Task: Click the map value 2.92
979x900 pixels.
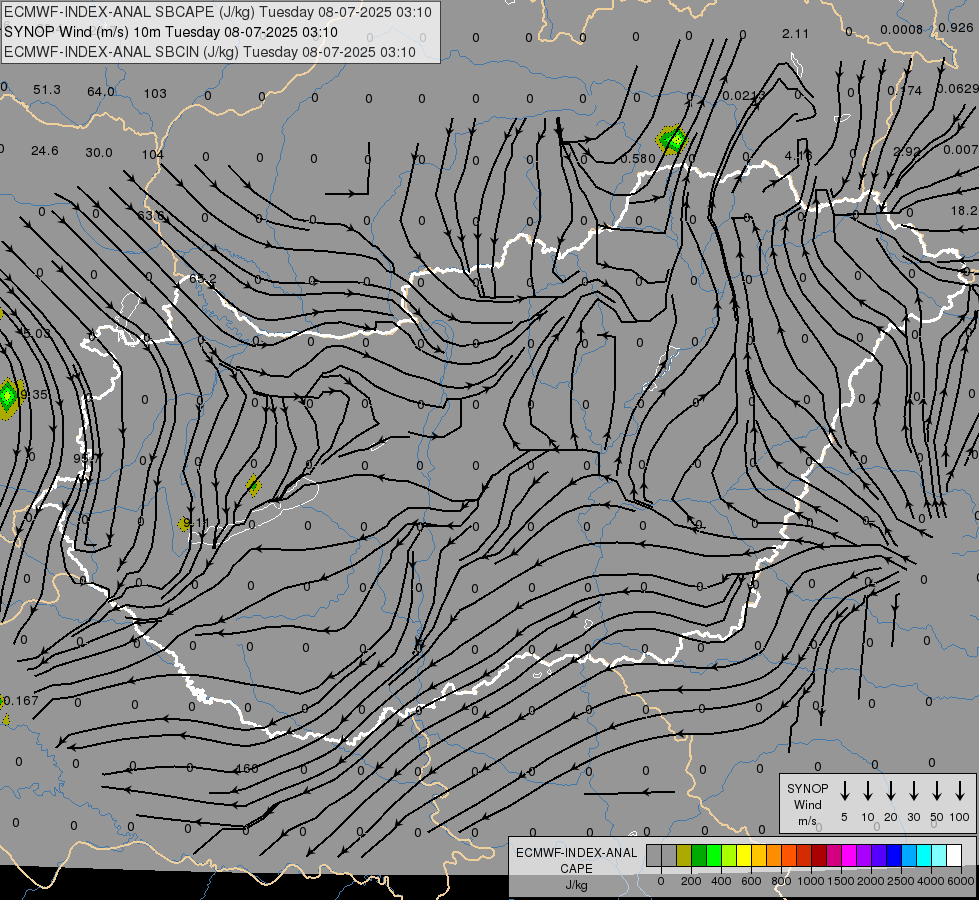Action: (x=907, y=151)
